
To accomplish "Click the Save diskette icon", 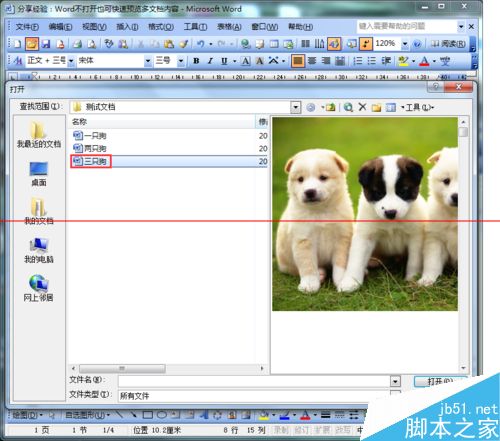I will [46, 44].
